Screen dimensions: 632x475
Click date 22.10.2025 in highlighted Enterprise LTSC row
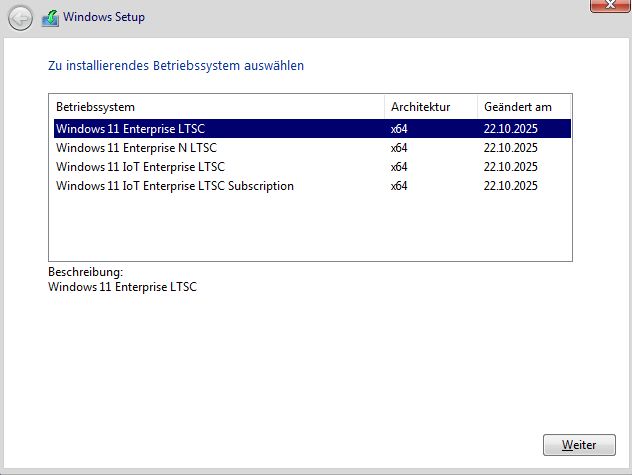(511, 129)
